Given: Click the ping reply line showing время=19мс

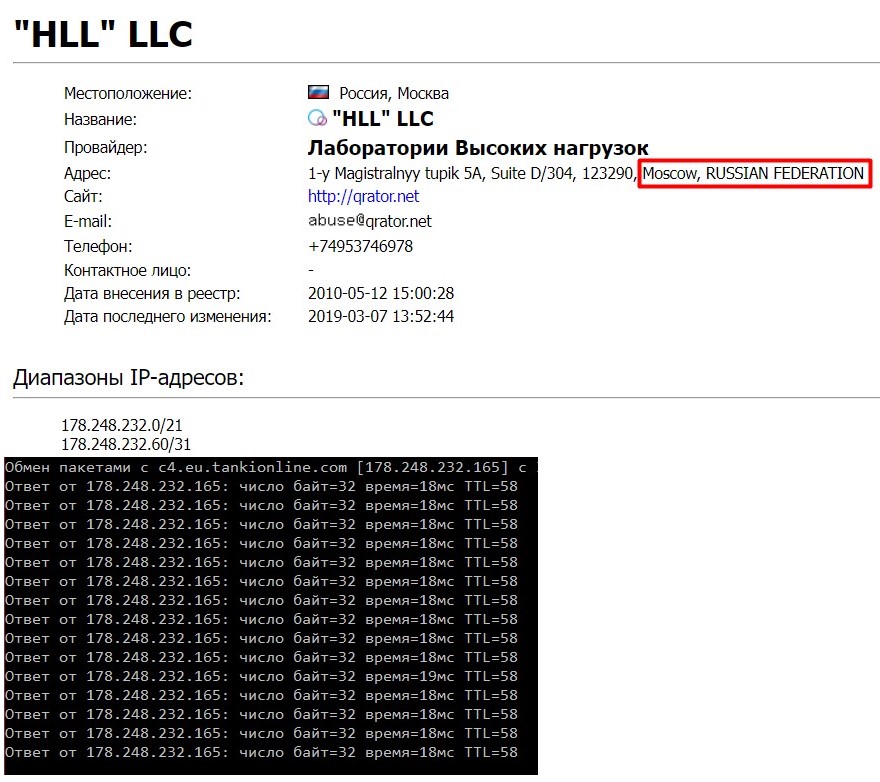Looking at the screenshot, I should coord(261,676).
